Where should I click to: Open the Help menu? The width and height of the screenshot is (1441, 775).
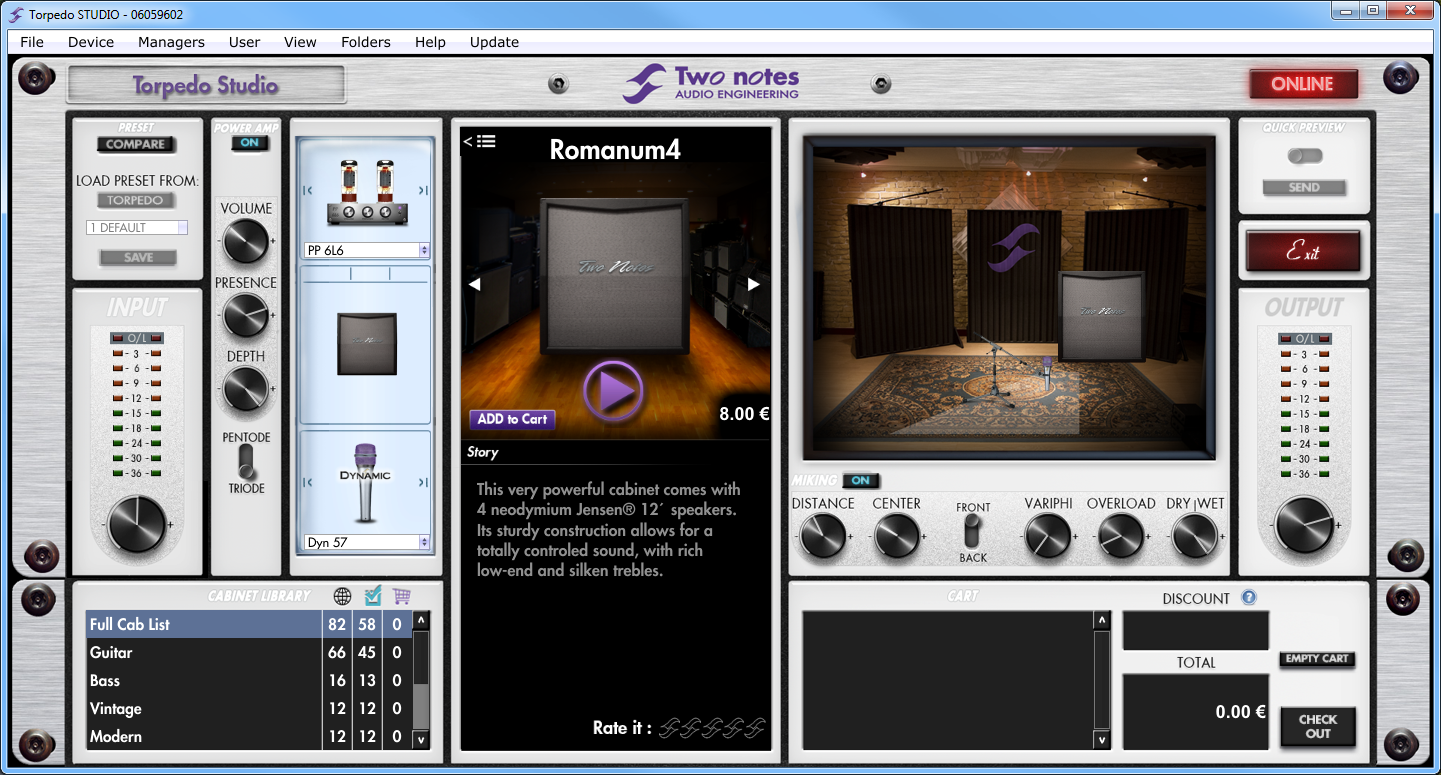(x=430, y=42)
